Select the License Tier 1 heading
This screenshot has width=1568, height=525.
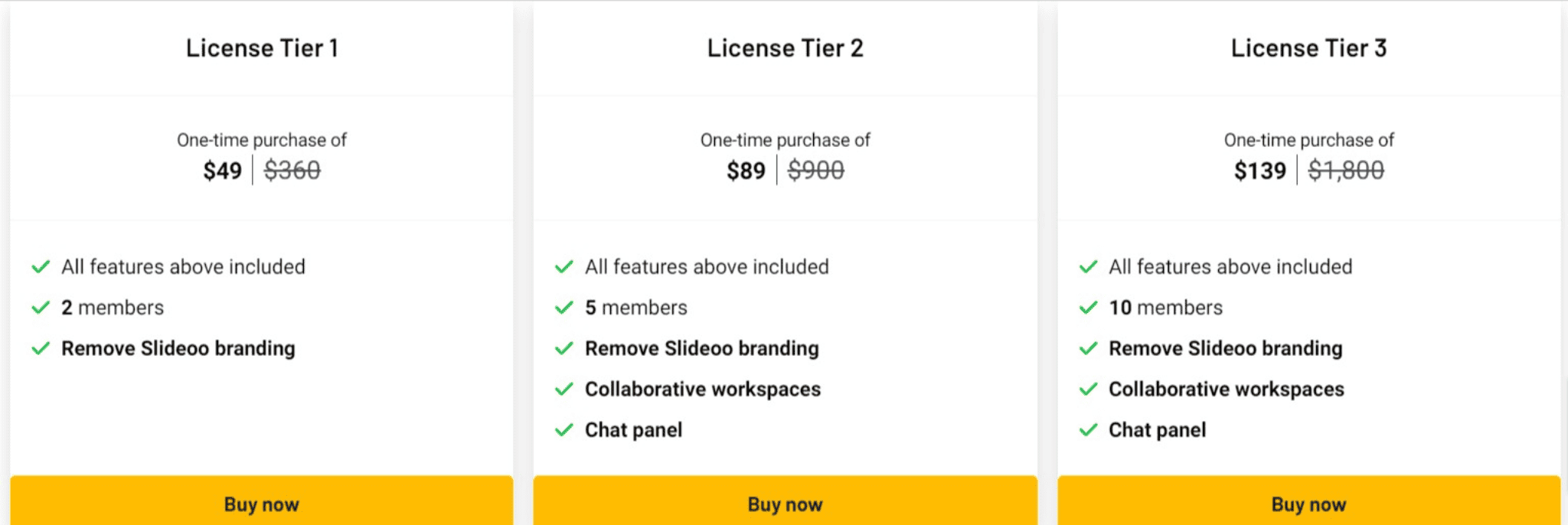pyautogui.click(x=262, y=48)
